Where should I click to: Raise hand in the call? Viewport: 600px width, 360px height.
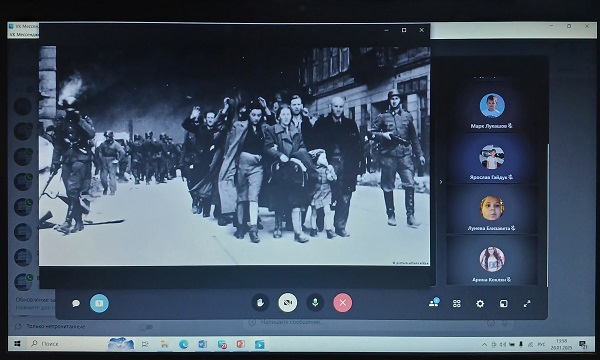260,303
